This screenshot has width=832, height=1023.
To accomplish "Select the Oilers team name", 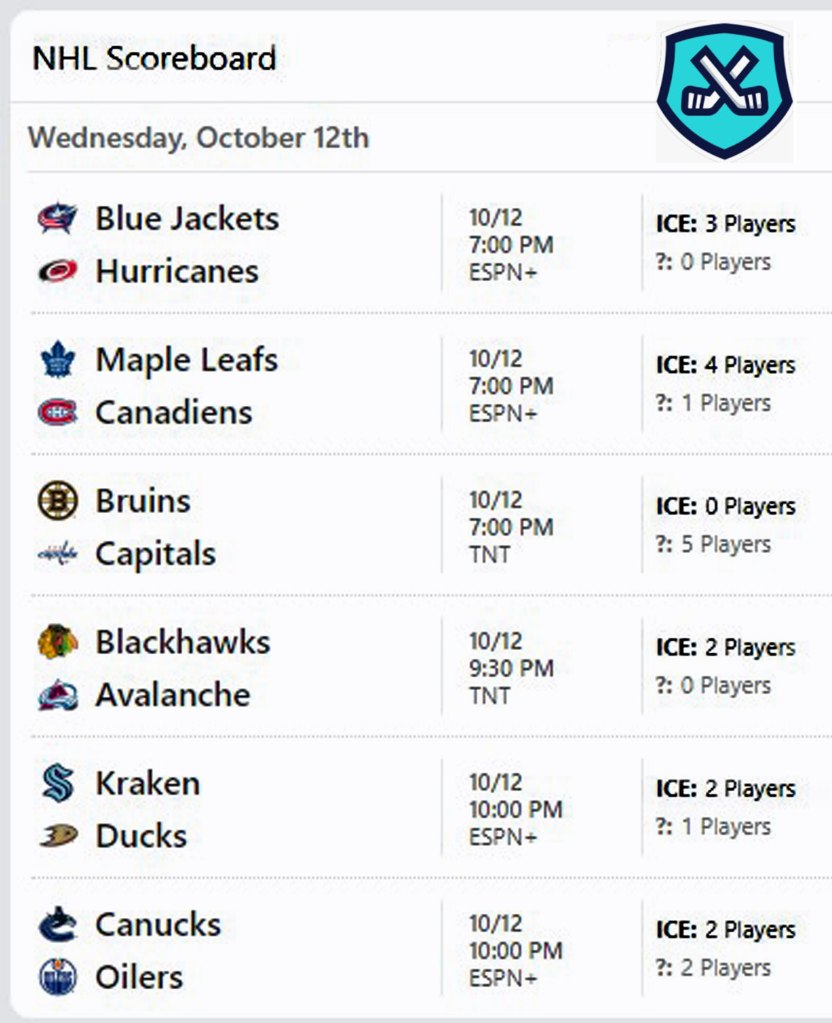I will coord(139,977).
